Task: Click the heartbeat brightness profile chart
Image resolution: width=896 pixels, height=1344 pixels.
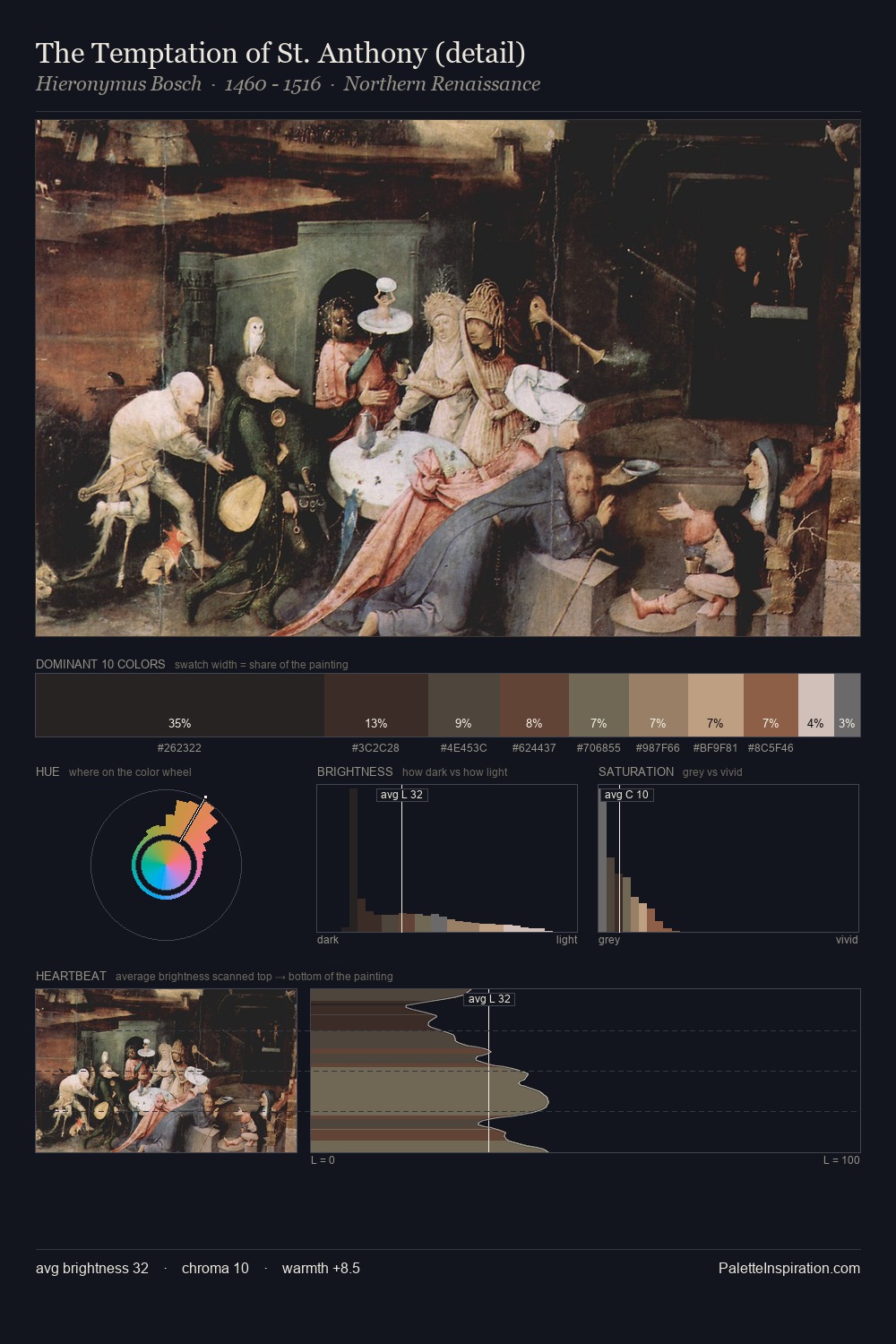Action: 585,1071
